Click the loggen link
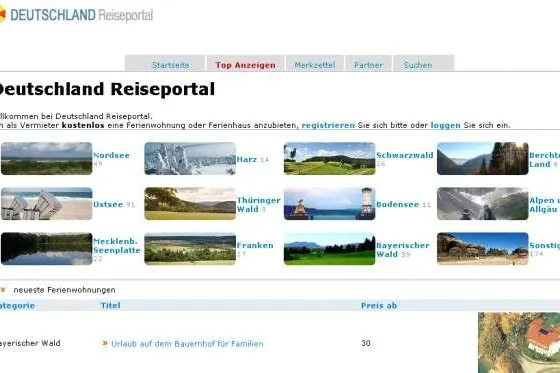This screenshot has height=373, width=560. click(x=446, y=125)
